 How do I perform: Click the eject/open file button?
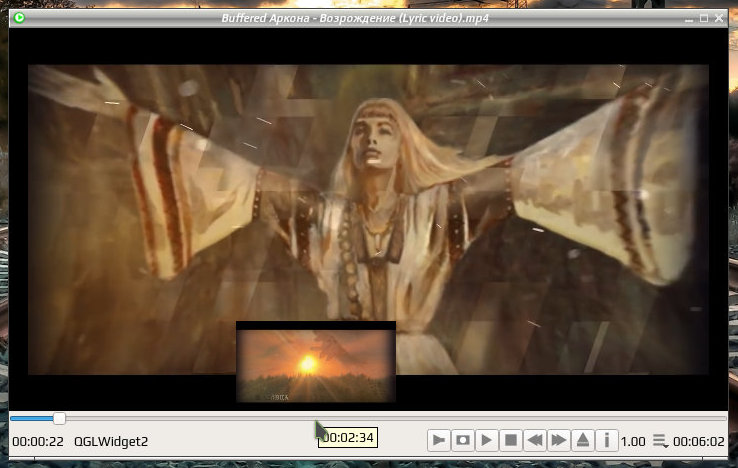pyautogui.click(x=582, y=441)
